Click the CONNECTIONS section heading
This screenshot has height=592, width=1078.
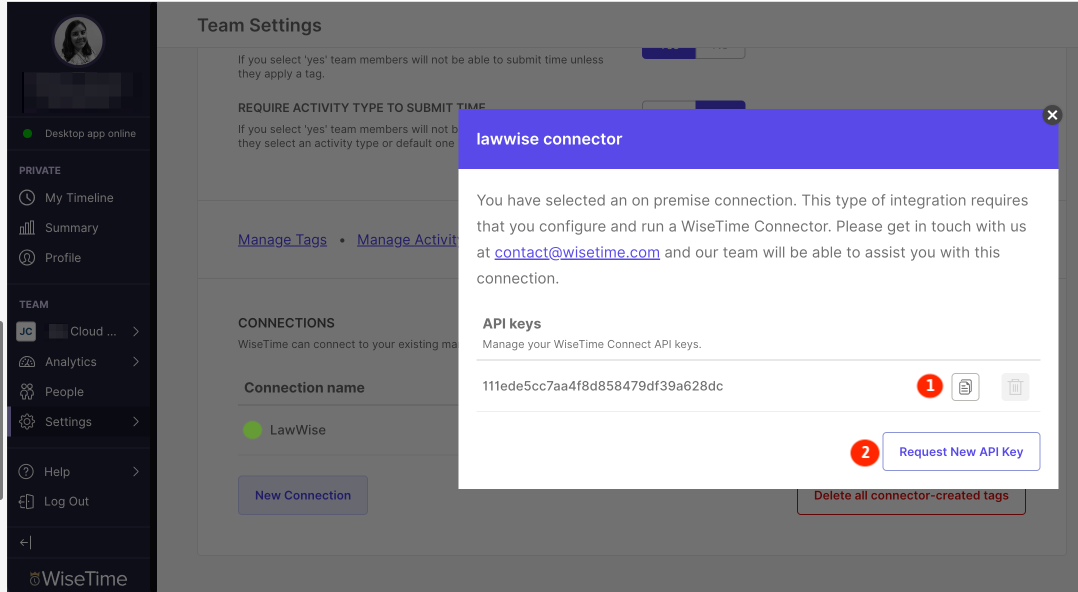[286, 323]
